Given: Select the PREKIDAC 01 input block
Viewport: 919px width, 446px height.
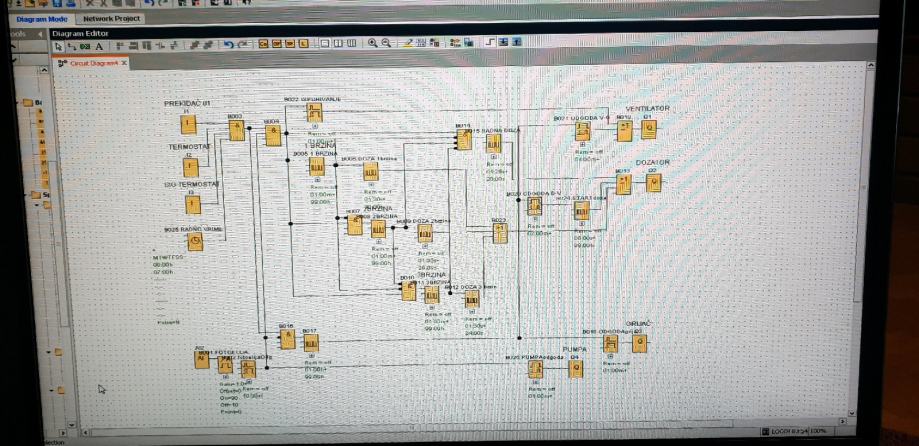Looking at the screenshot, I should [x=188, y=124].
